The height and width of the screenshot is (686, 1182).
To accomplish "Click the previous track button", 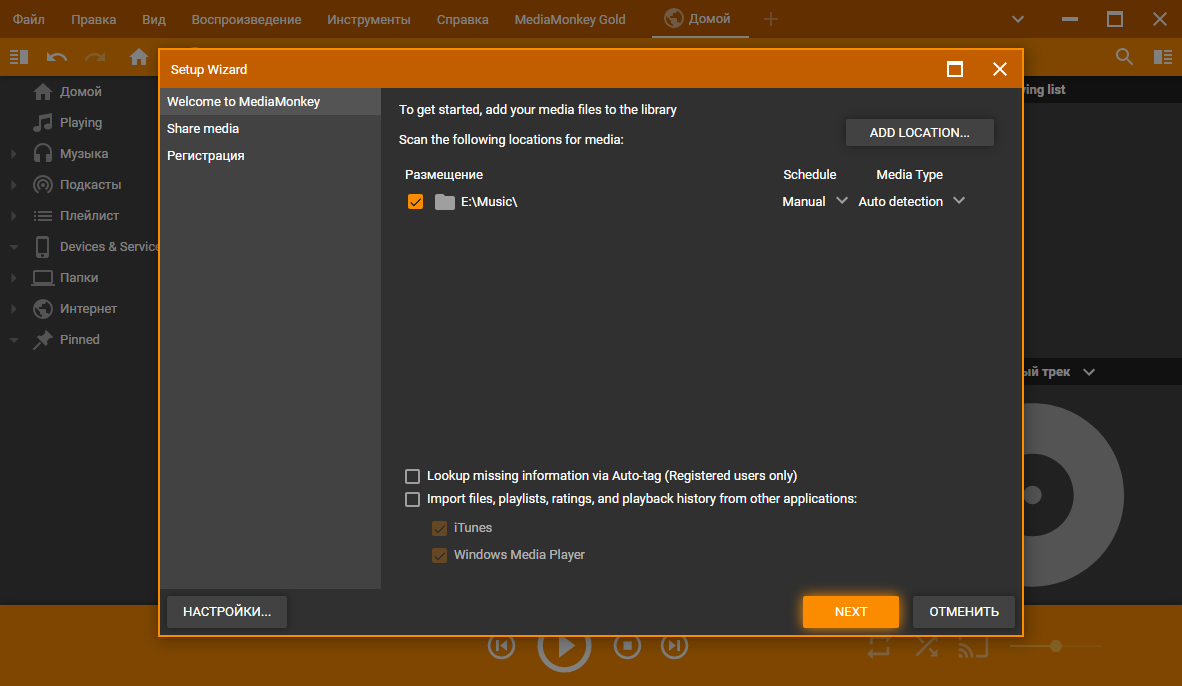I will coord(501,646).
